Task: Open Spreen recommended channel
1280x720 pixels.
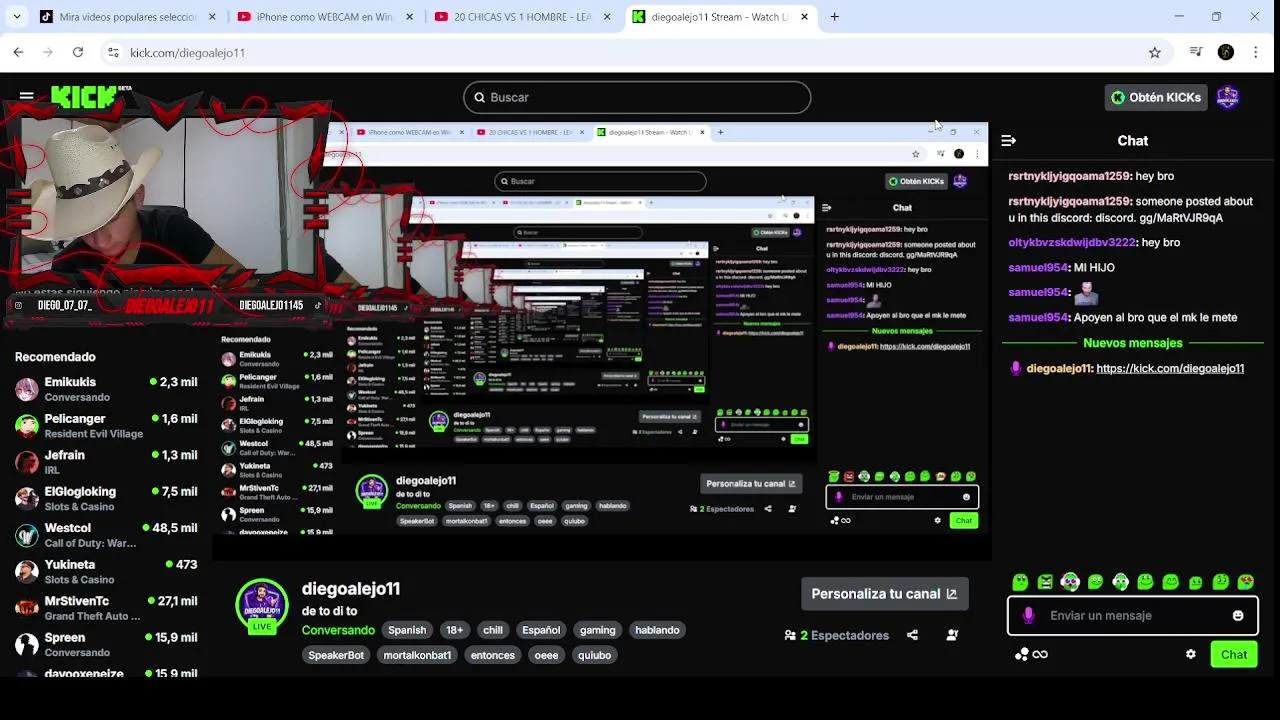Action: click(x=106, y=644)
